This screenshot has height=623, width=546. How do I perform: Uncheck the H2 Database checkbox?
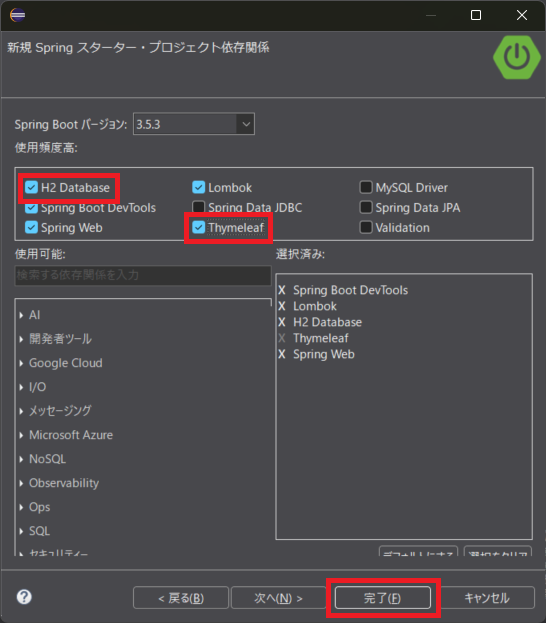tap(31, 187)
